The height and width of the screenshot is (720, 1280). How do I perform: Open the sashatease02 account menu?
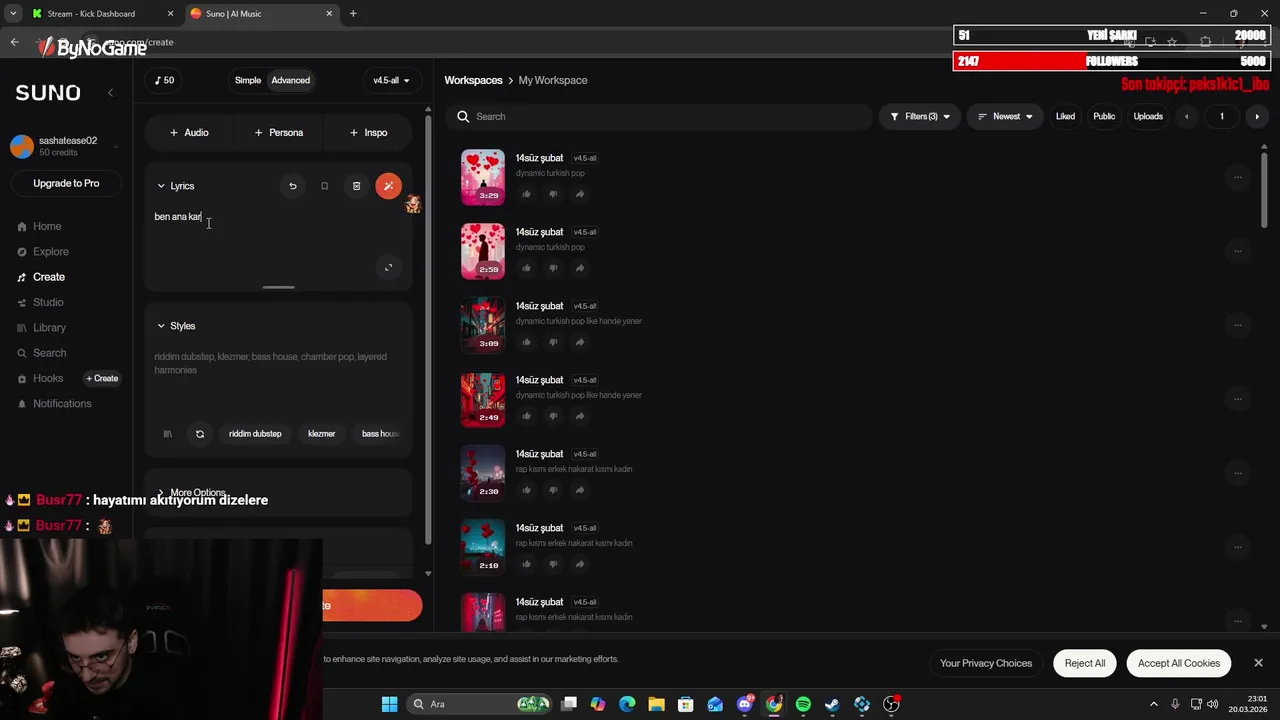pyautogui.click(x=66, y=146)
